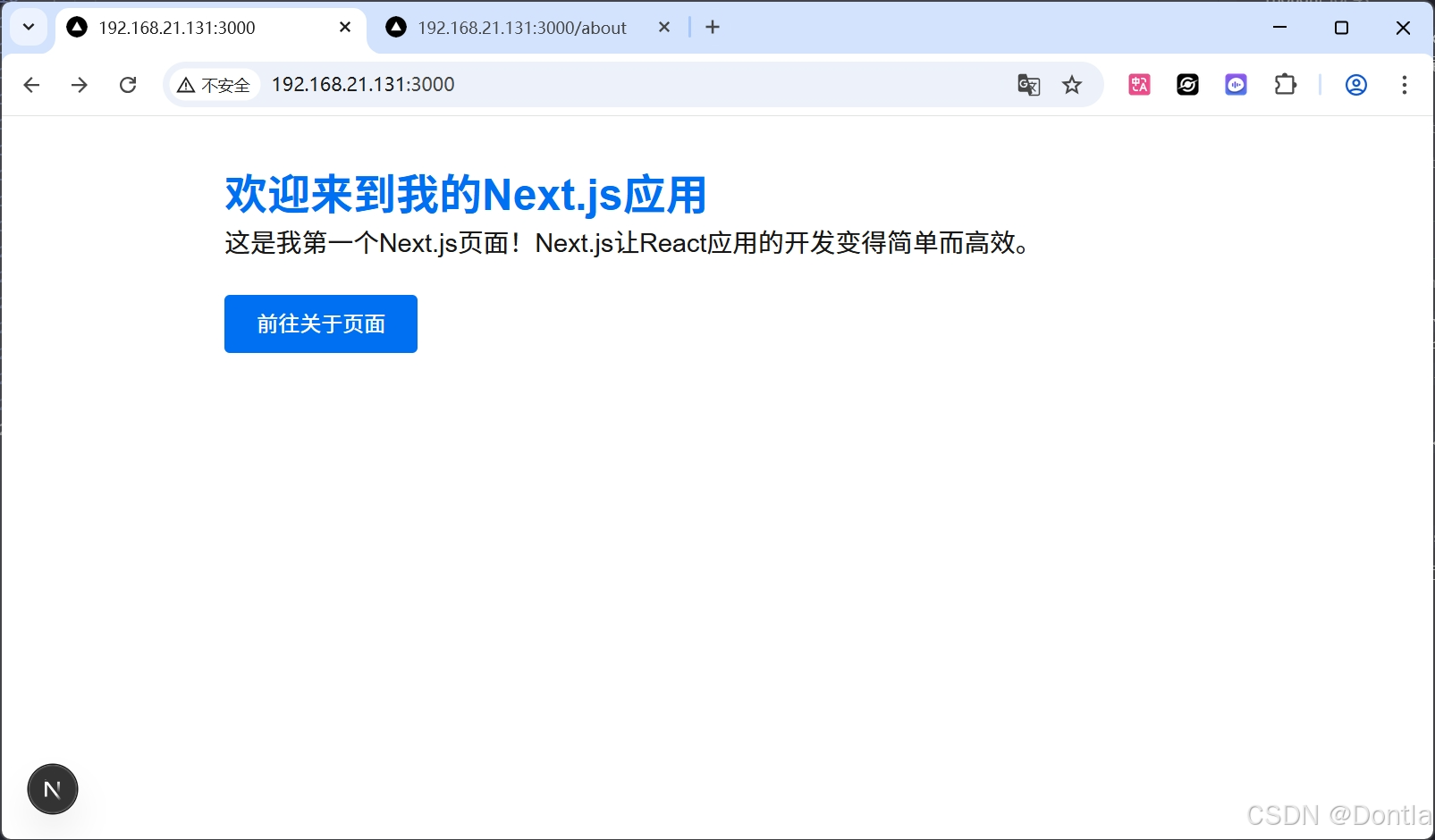Screen dimensions: 1435x840
Task: Open the Chrome three-dot menu
Action: 1405,85
